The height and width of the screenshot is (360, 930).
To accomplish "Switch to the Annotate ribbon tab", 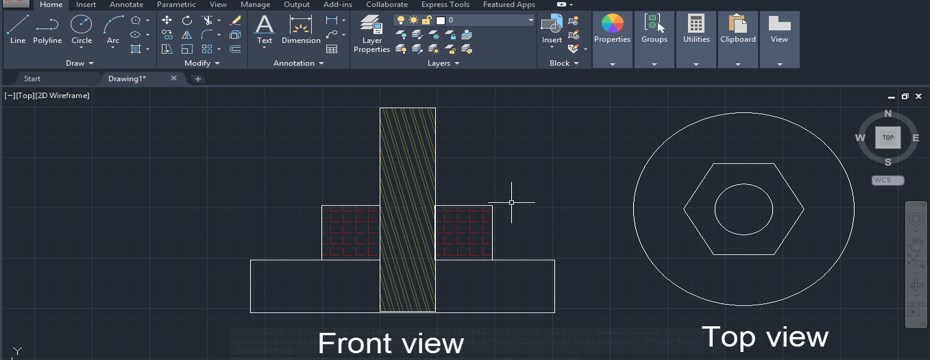I will click(126, 5).
